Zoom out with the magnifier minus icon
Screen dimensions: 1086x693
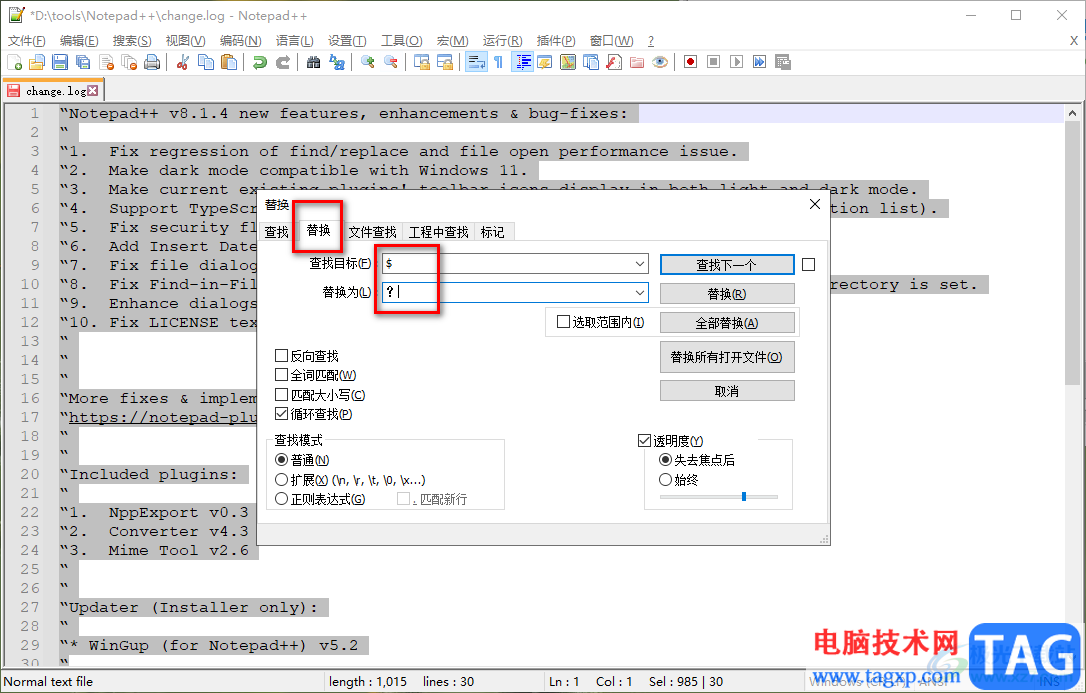click(x=391, y=62)
